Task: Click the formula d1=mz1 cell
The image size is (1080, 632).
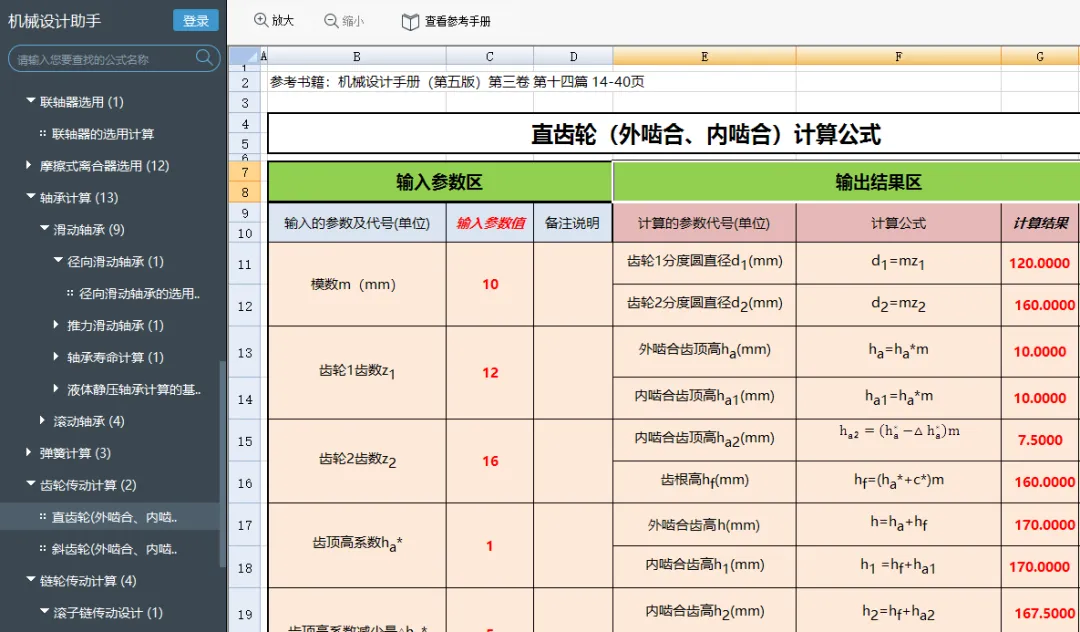Action: click(x=899, y=263)
